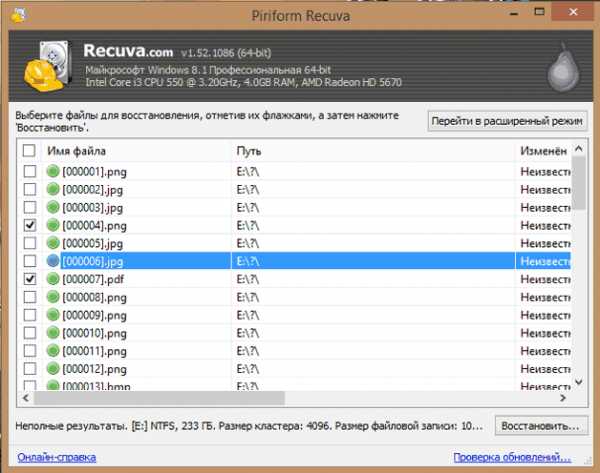Click green status dot of [000008].png
Screen dimensions: 600x473
pyautogui.click(x=53, y=297)
